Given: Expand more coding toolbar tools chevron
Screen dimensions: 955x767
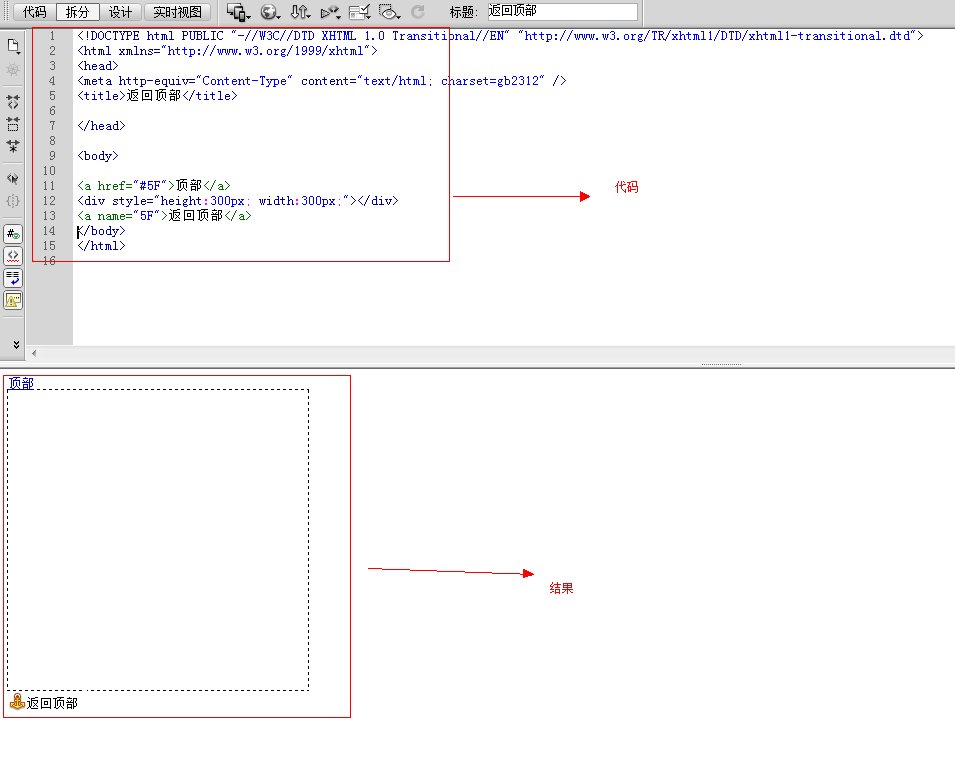Looking at the screenshot, I should 13,343.
